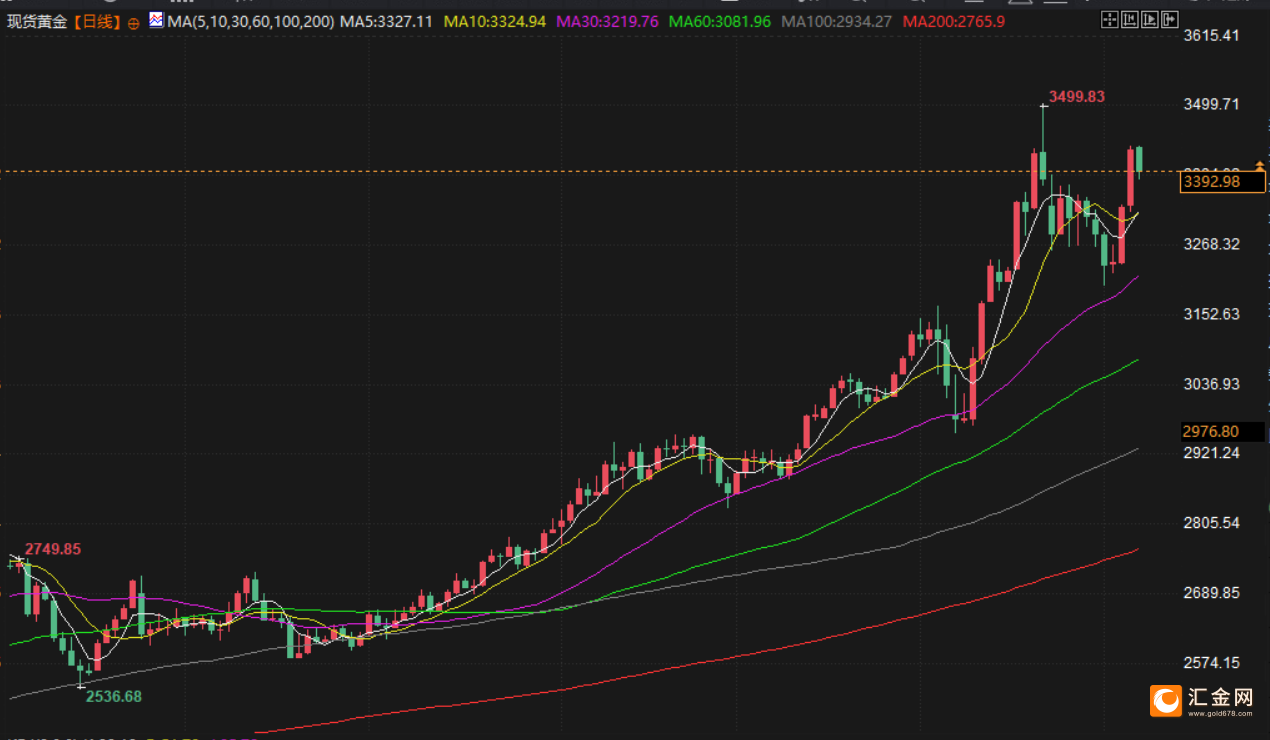This screenshot has width=1270, height=740.
Task: Click the 2921.24 axis value
Action: point(1210,453)
